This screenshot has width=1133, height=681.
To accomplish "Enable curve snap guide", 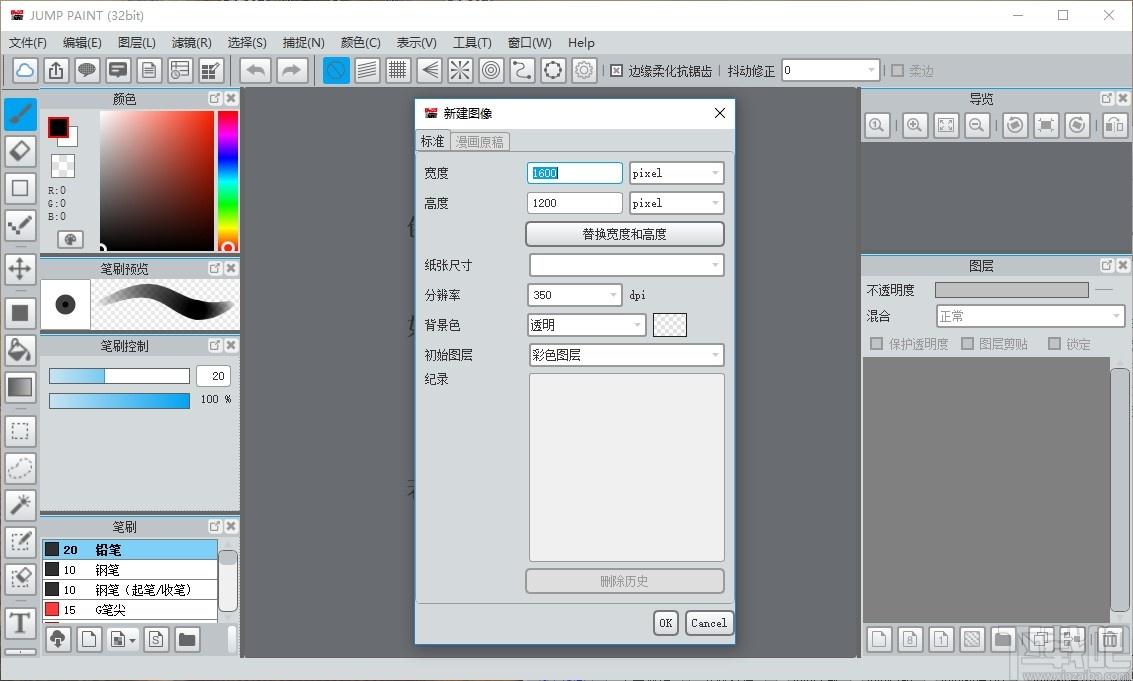I will click(x=522, y=70).
